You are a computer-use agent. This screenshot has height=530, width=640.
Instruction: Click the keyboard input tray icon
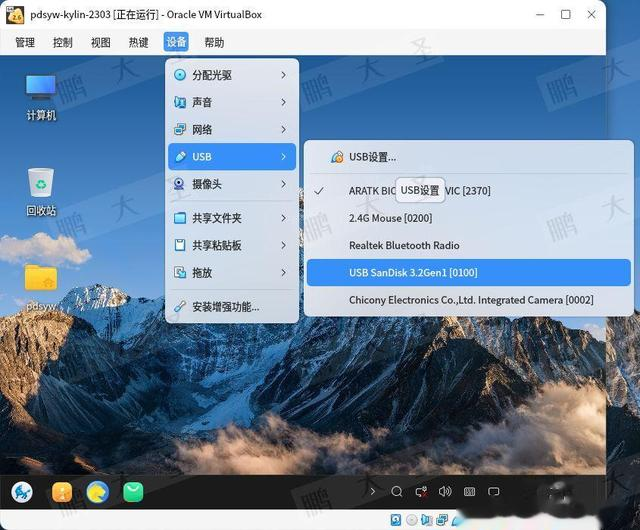469,491
